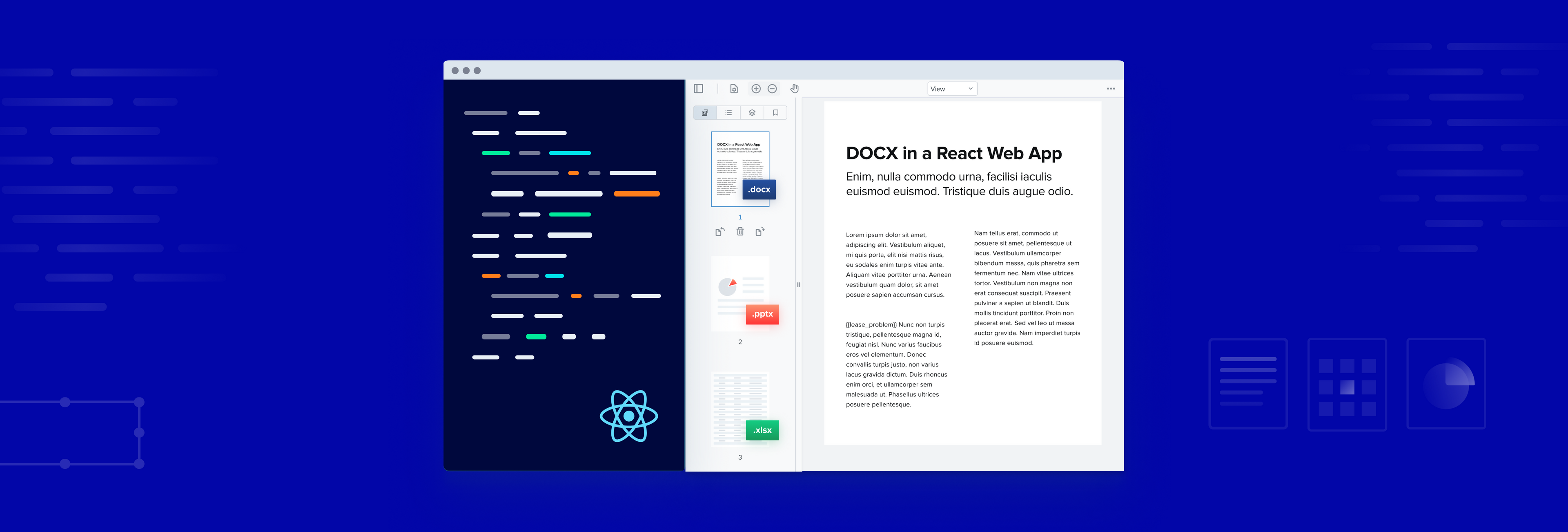Click the page number 3 label
This screenshot has width=1568, height=532.
740,457
